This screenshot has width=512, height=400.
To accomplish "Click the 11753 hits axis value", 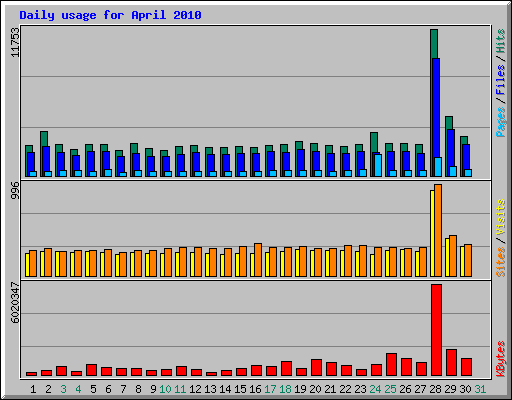I will pos(15,42).
